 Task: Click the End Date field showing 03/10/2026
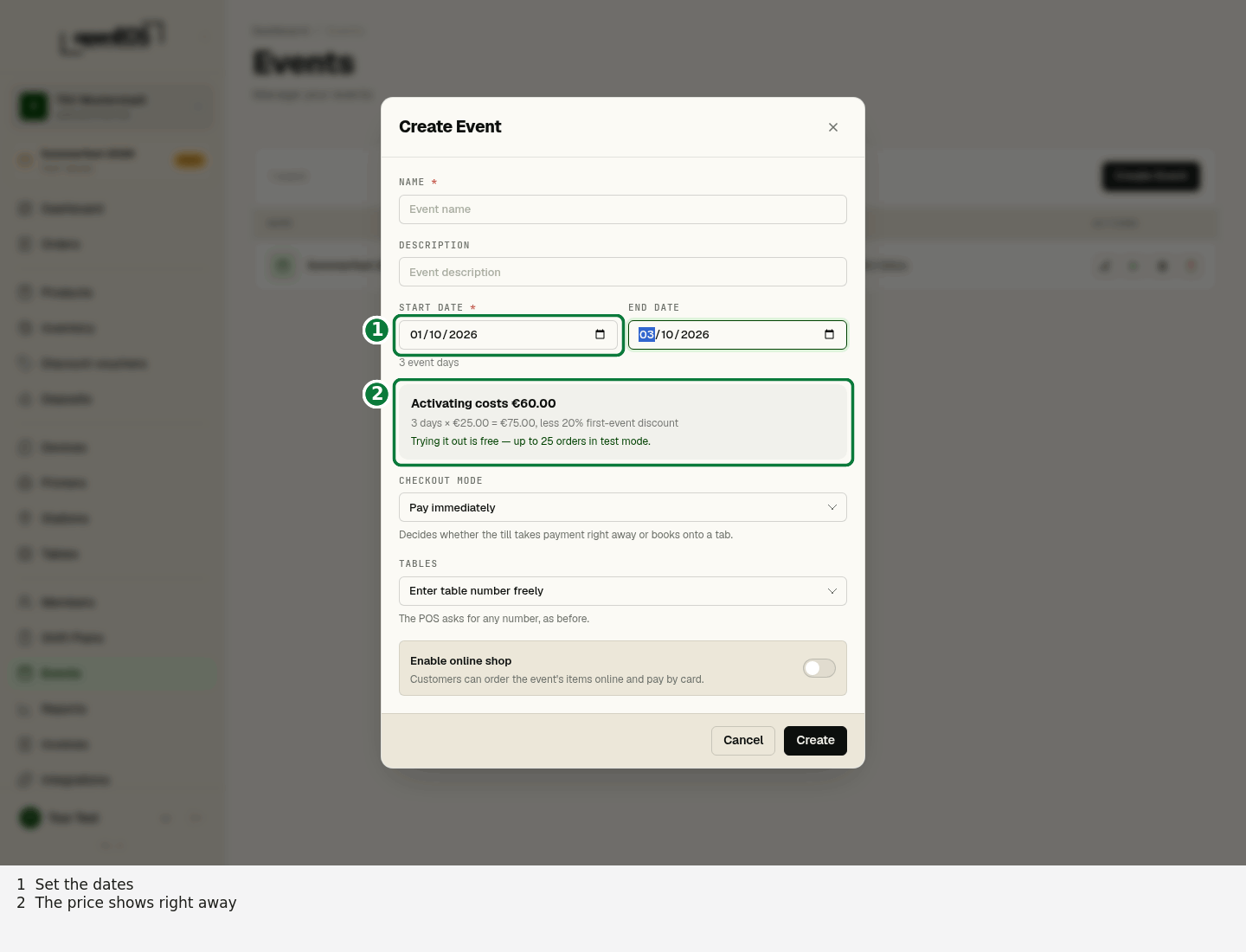click(x=737, y=335)
